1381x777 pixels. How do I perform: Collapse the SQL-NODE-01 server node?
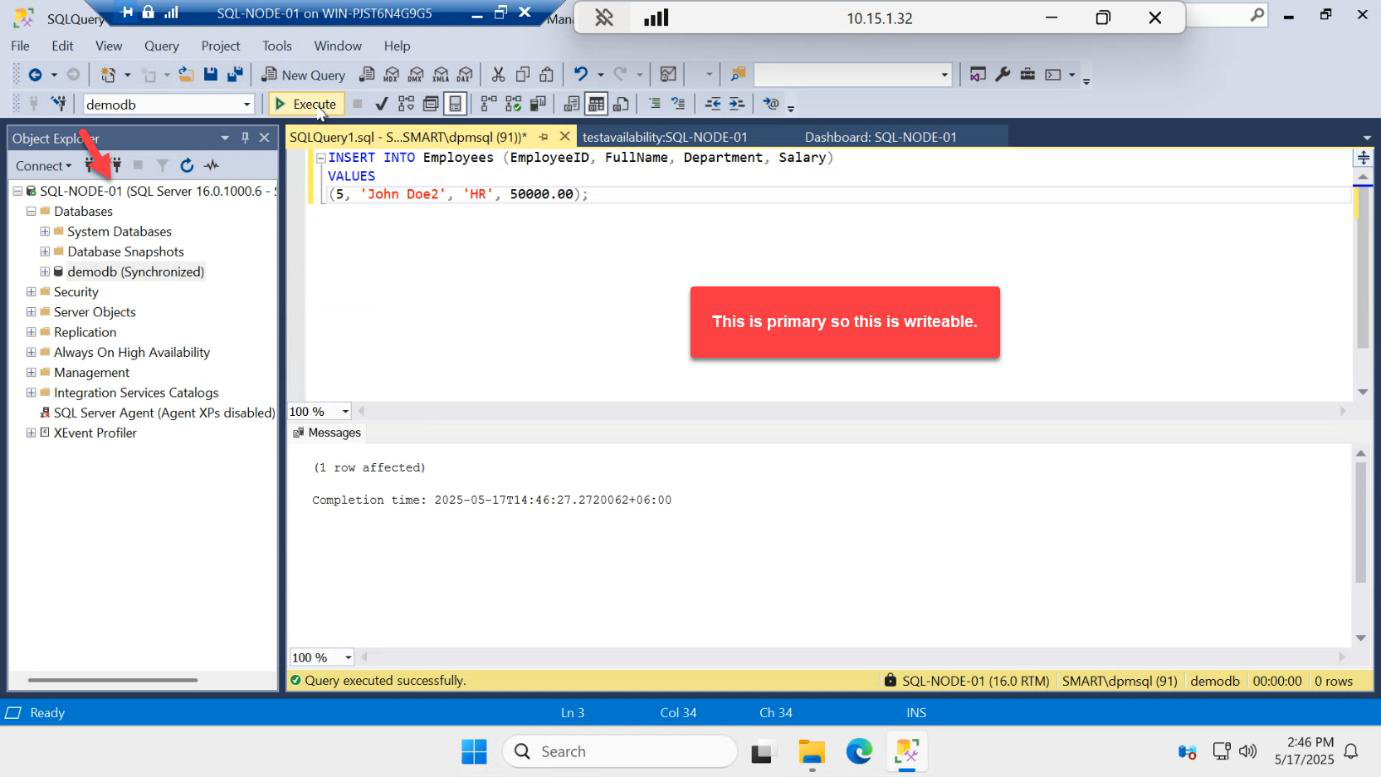pos(17,191)
